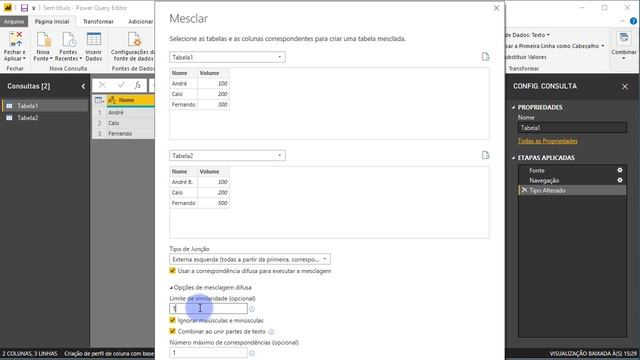Click the Número máximo de correspondências field
Viewport: 640px width, 360px height.
coord(208,353)
